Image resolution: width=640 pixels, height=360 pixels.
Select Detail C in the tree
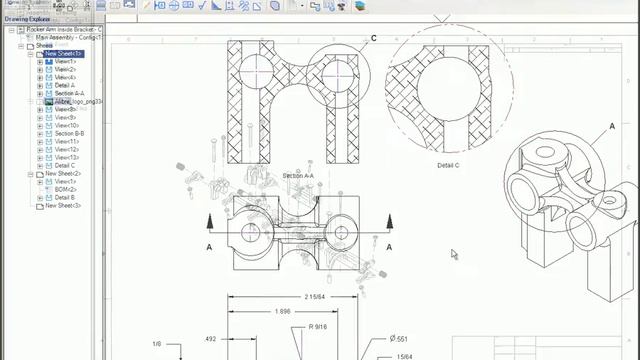coord(65,165)
